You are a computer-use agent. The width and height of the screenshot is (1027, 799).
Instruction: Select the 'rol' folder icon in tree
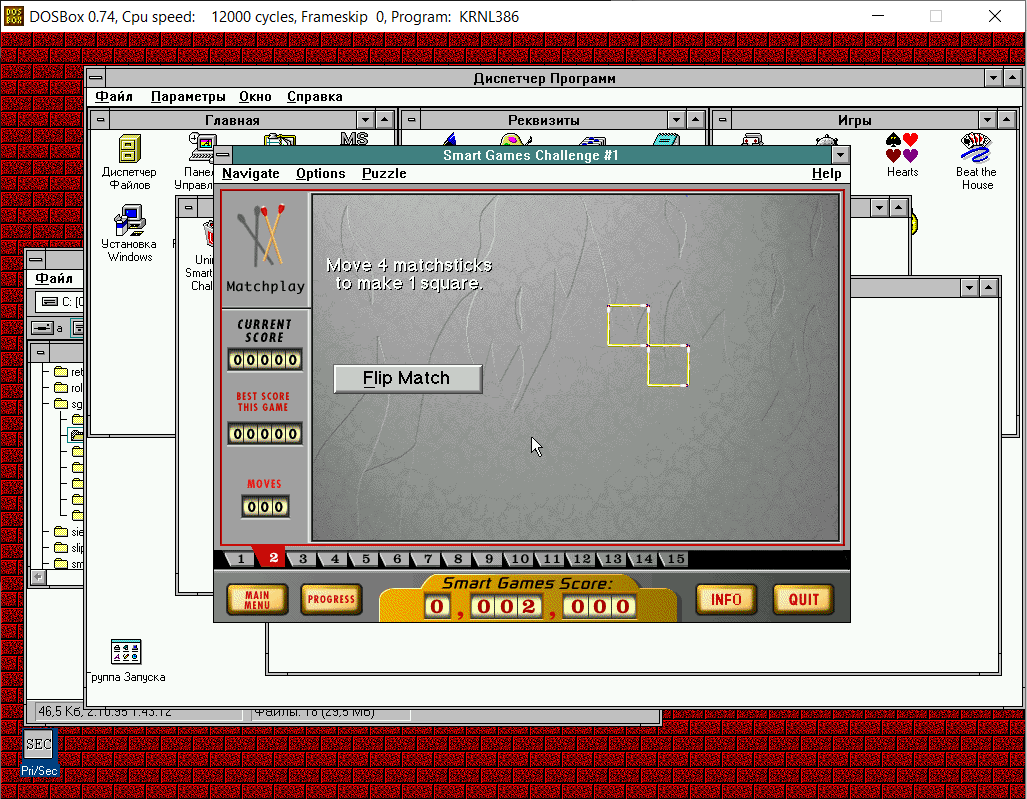click(62, 388)
